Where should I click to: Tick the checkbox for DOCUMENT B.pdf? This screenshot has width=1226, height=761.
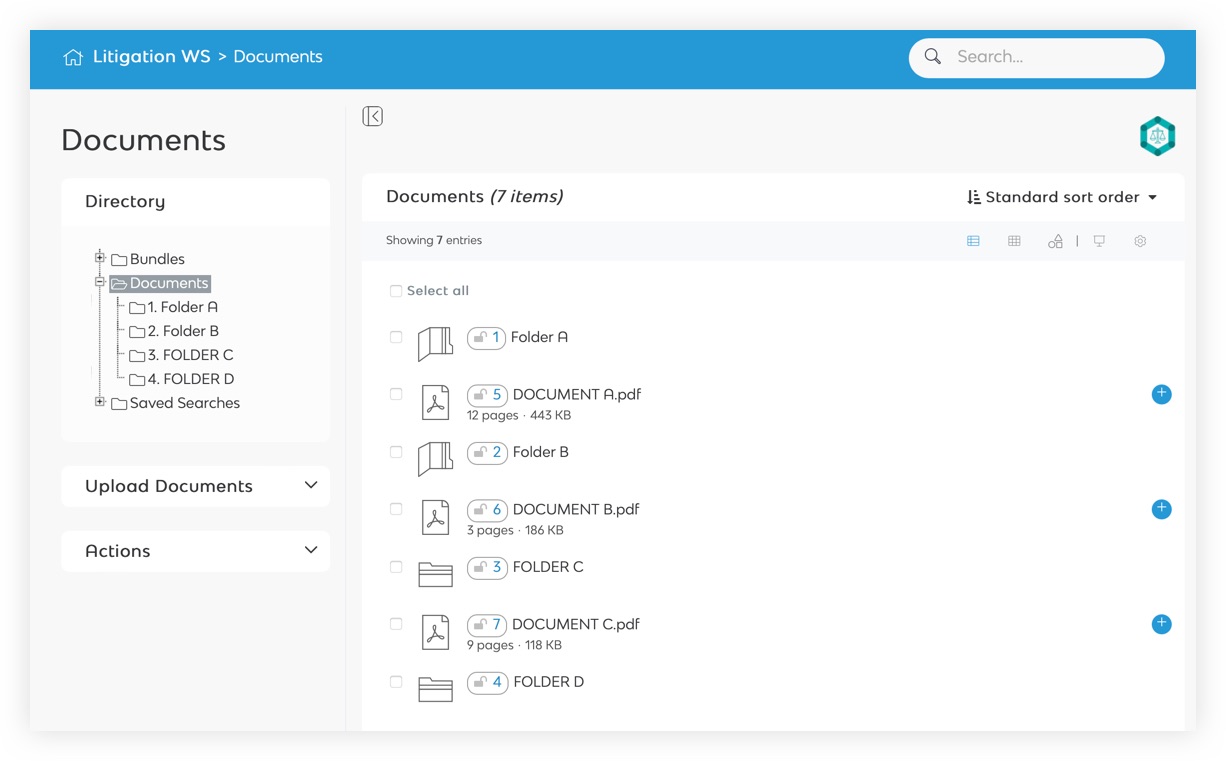pyautogui.click(x=396, y=509)
